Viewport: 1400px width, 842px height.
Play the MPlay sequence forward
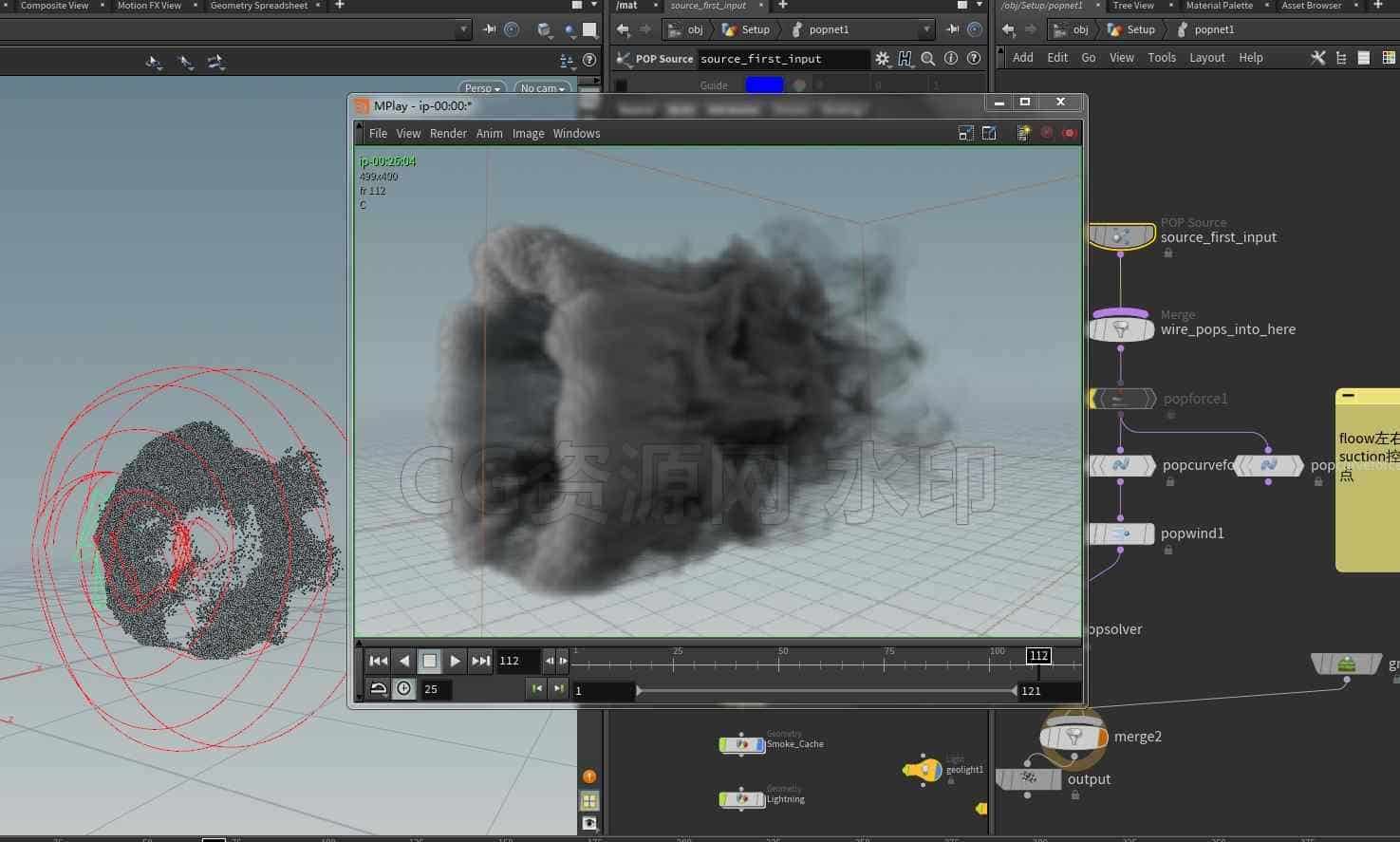pos(456,661)
